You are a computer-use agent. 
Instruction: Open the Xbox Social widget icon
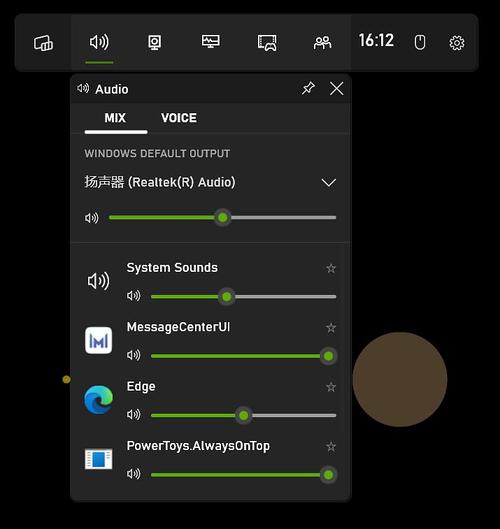323,43
